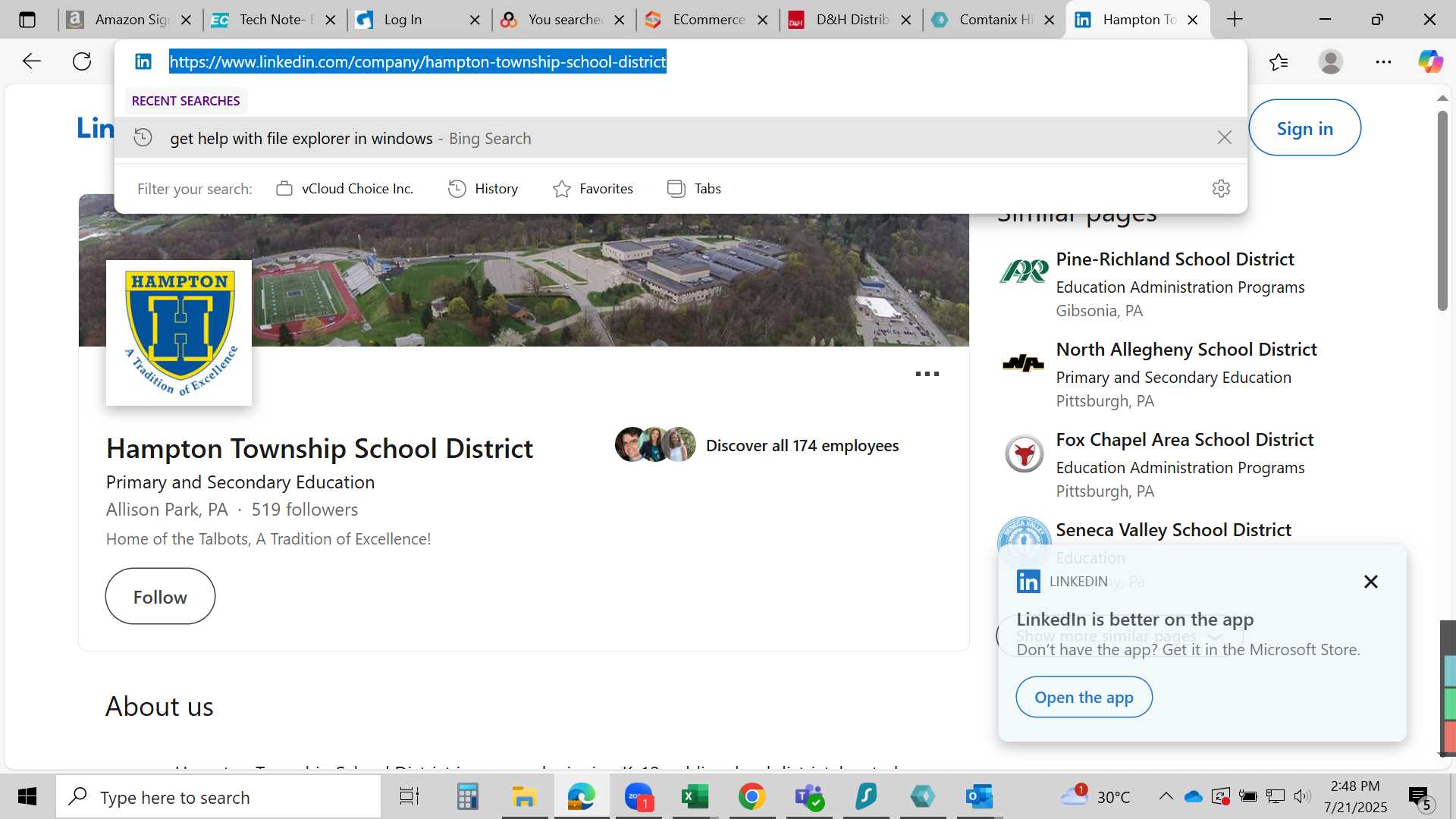Open Outlook from the taskbar

coord(979,796)
